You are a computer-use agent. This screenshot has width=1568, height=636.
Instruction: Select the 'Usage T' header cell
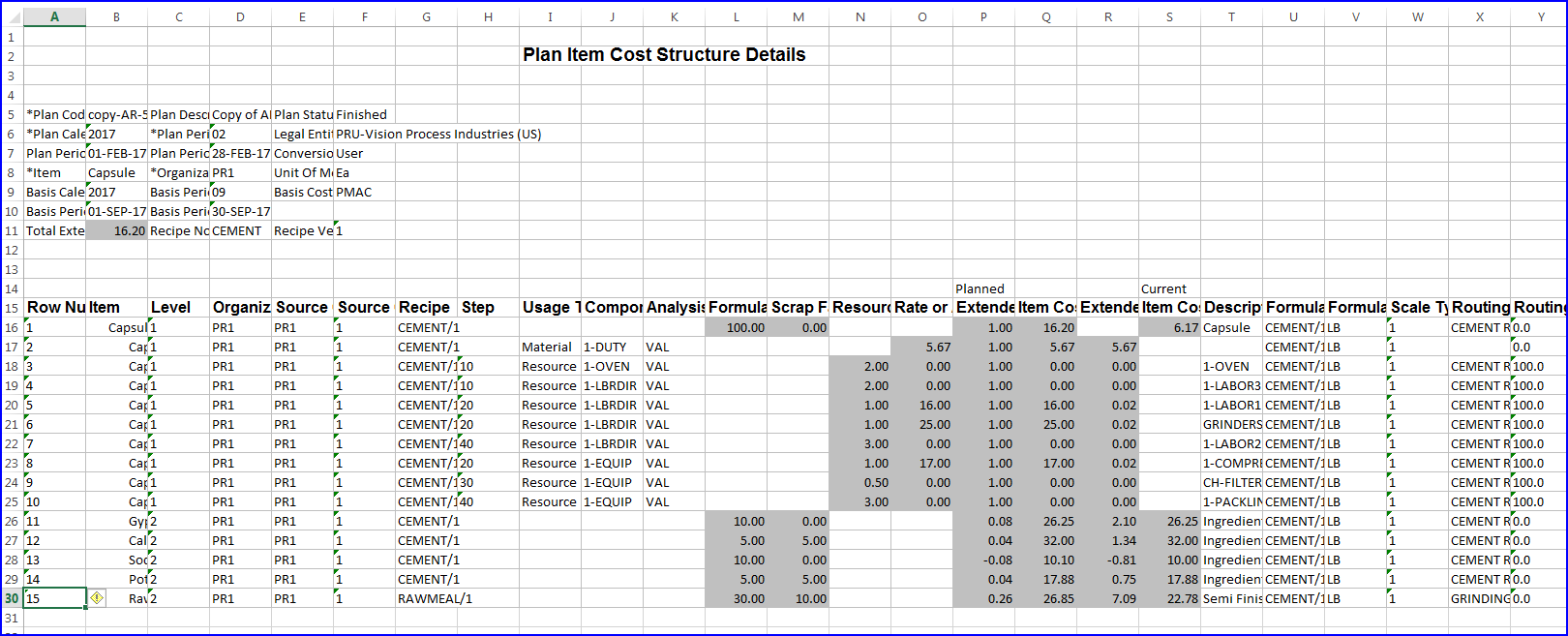pyautogui.click(x=550, y=308)
